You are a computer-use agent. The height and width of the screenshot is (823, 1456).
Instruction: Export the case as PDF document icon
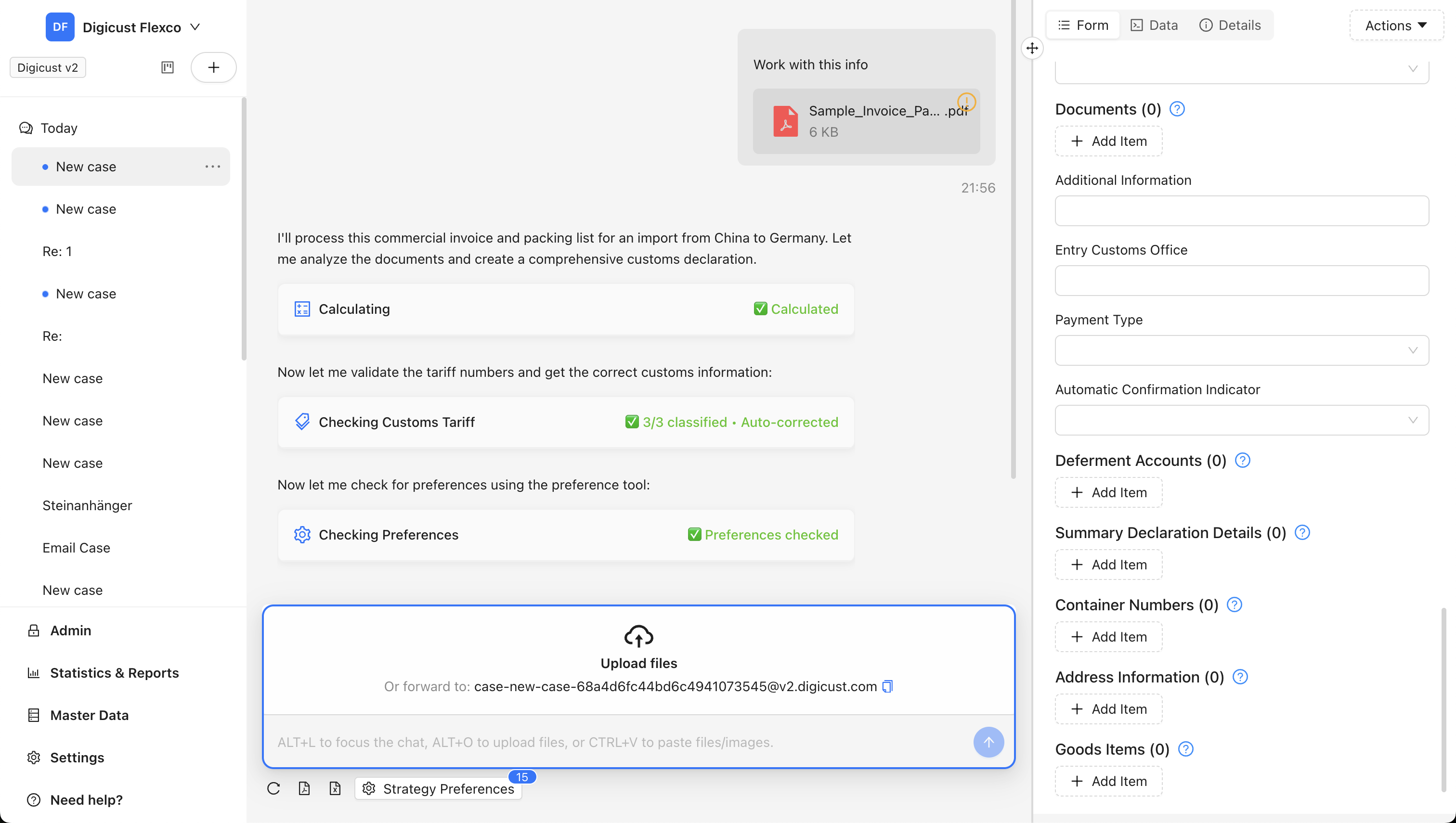click(x=305, y=788)
